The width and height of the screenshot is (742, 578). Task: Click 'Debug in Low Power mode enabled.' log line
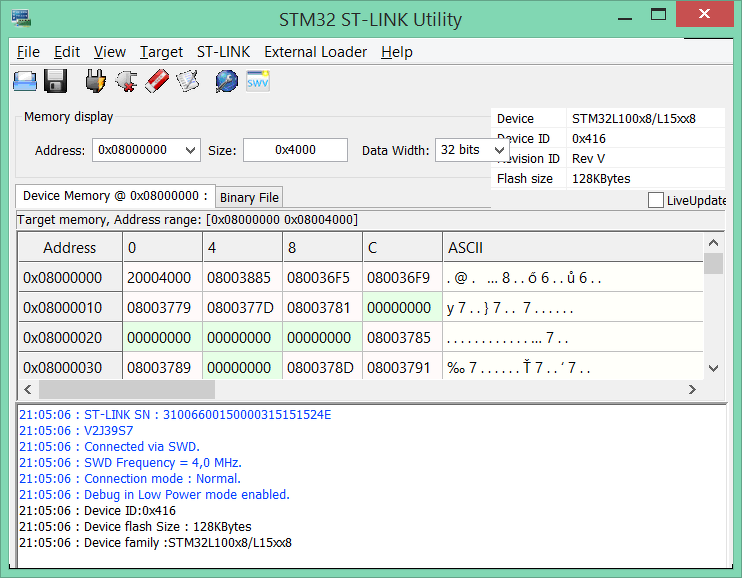click(154, 495)
